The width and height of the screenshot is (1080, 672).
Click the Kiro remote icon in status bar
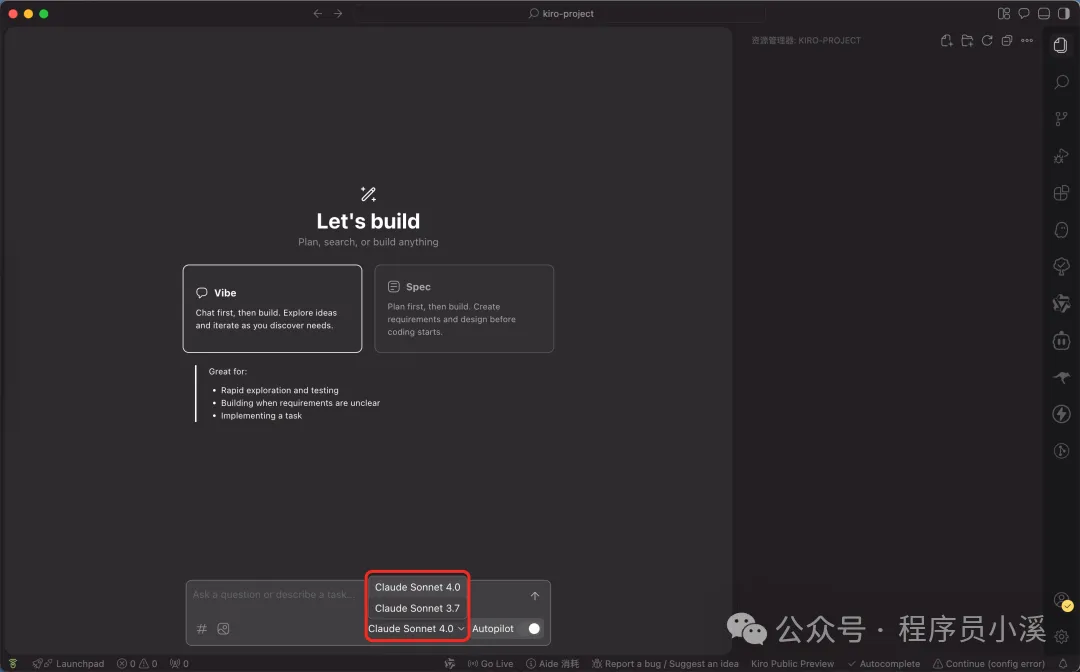[12, 664]
